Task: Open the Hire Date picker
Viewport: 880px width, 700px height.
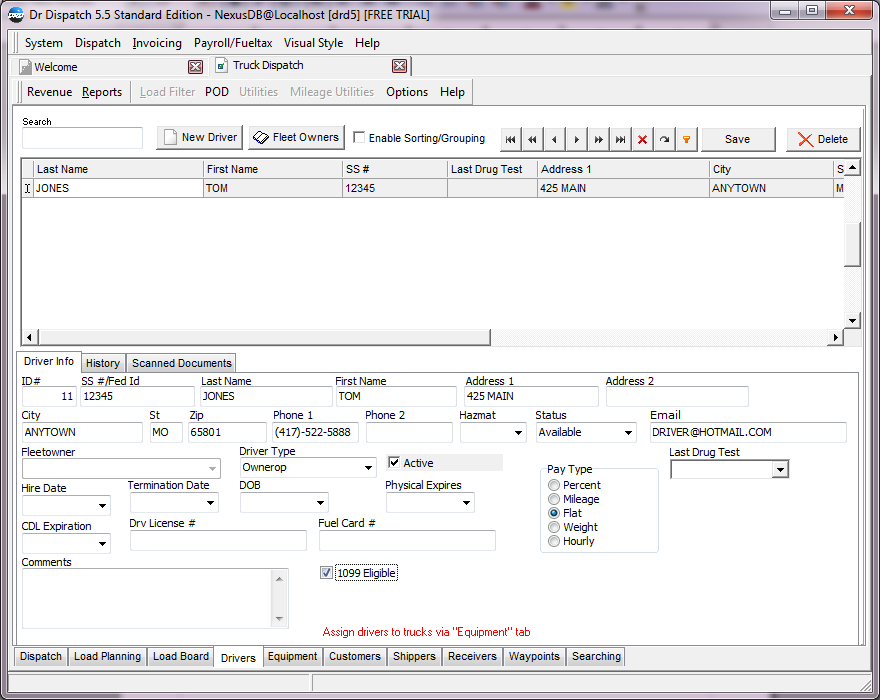Action: 102,506
